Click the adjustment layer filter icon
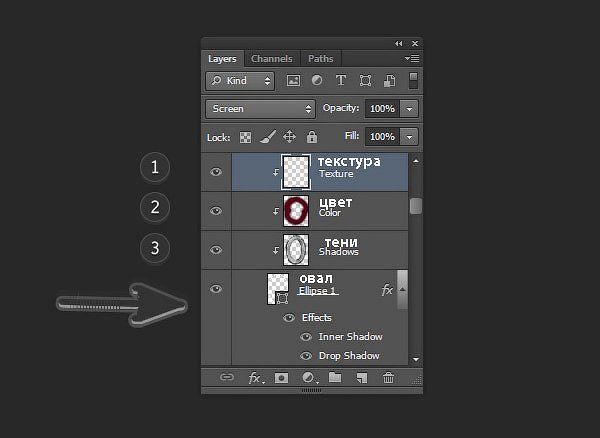The height and width of the screenshot is (438, 600). (x=317, y=80)
